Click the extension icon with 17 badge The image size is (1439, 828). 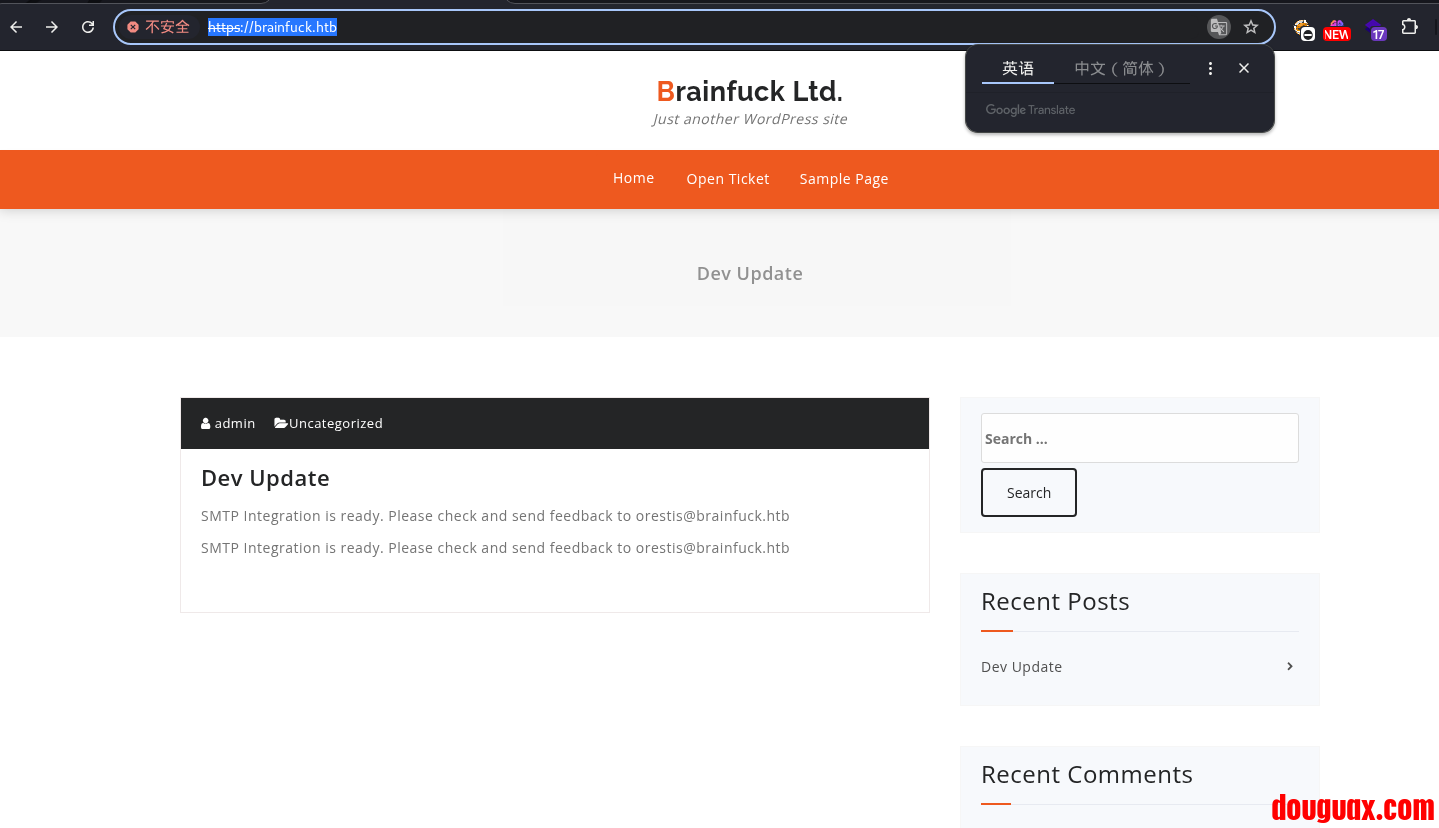1375,29
